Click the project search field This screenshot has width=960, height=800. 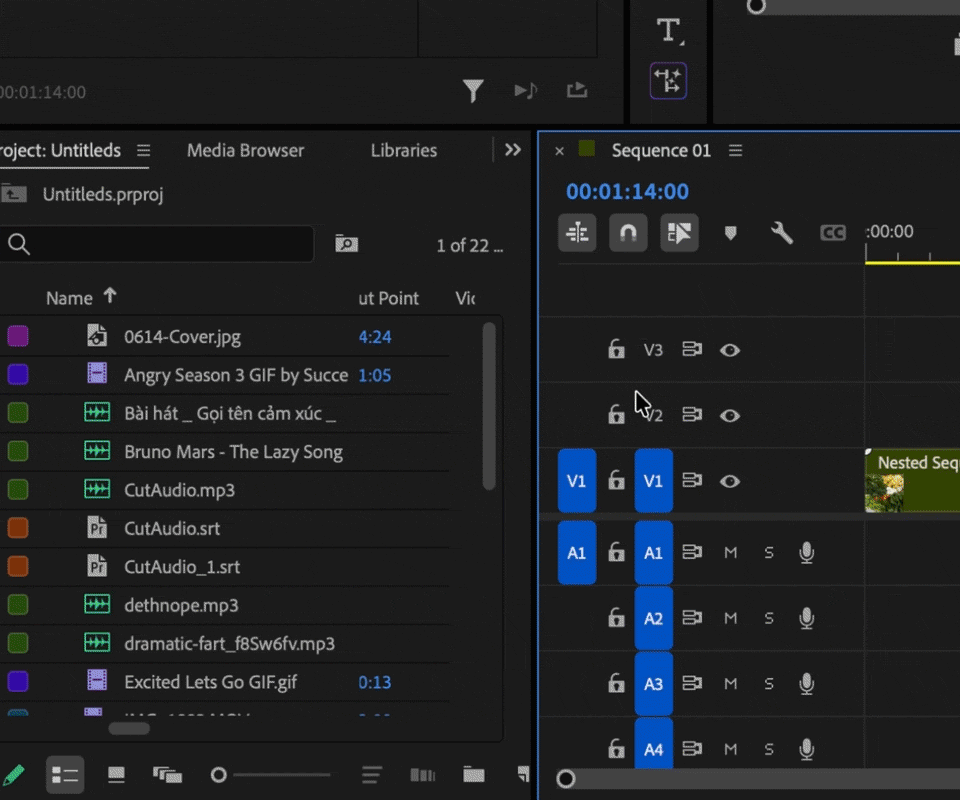pyautogui.click(x=157, y=244)
